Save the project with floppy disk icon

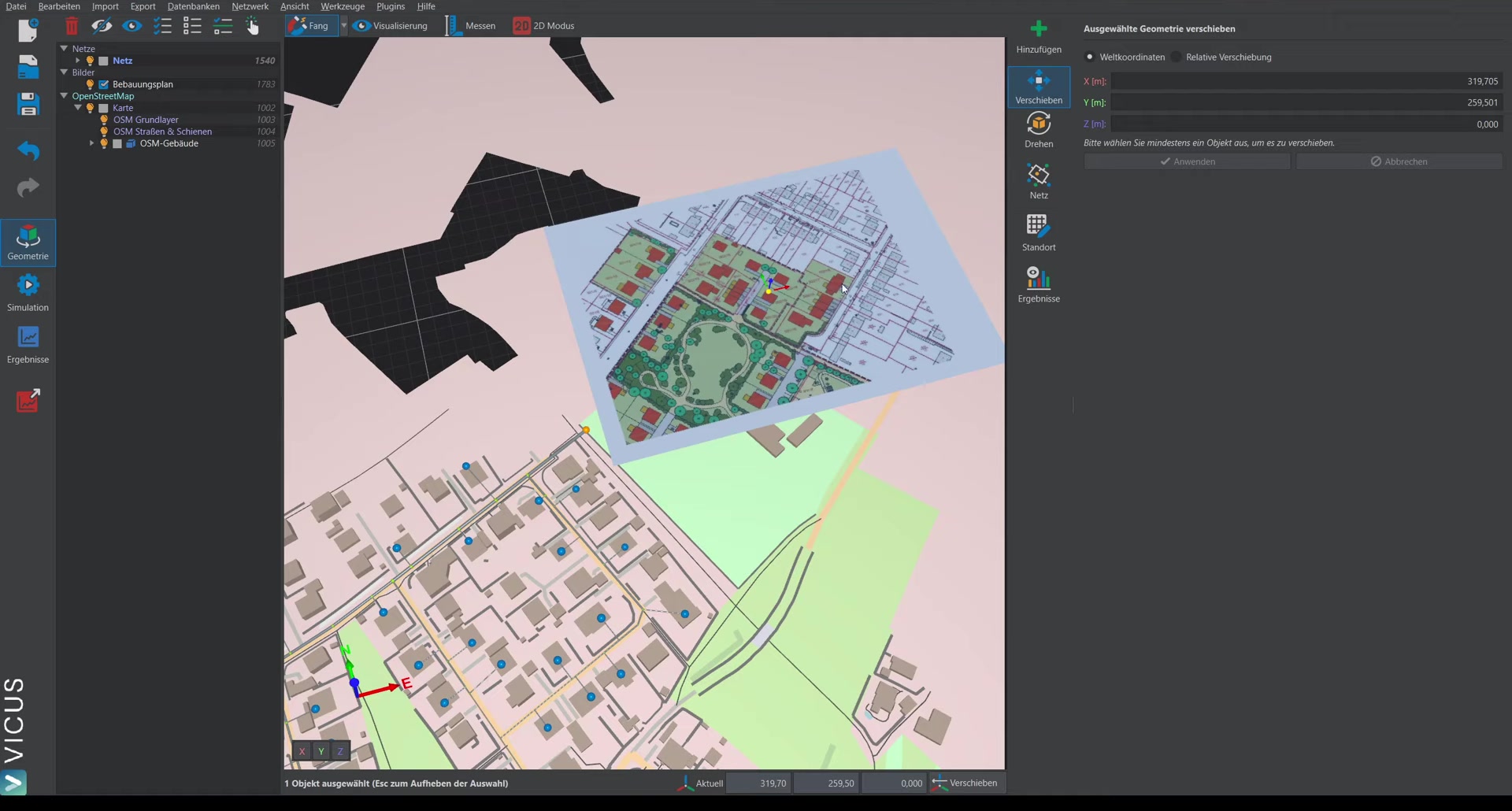28,104
